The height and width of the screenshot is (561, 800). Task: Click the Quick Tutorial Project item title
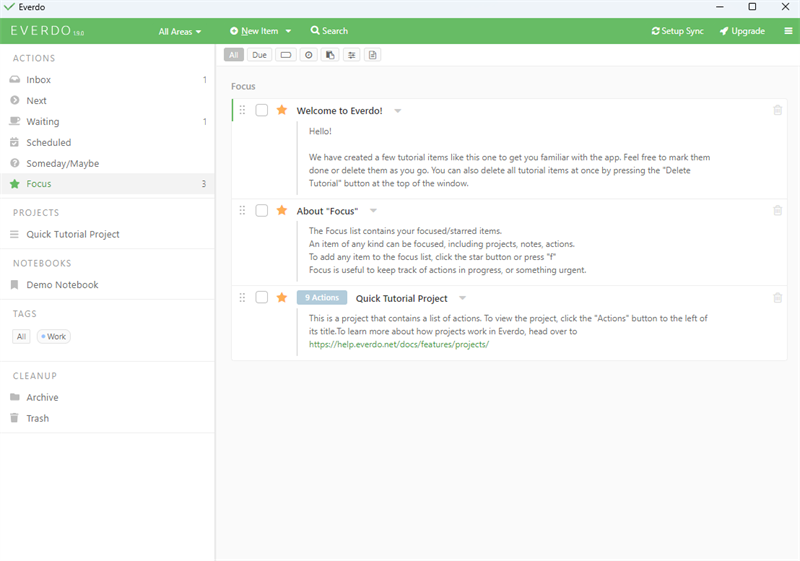click(x=402, y=298)
